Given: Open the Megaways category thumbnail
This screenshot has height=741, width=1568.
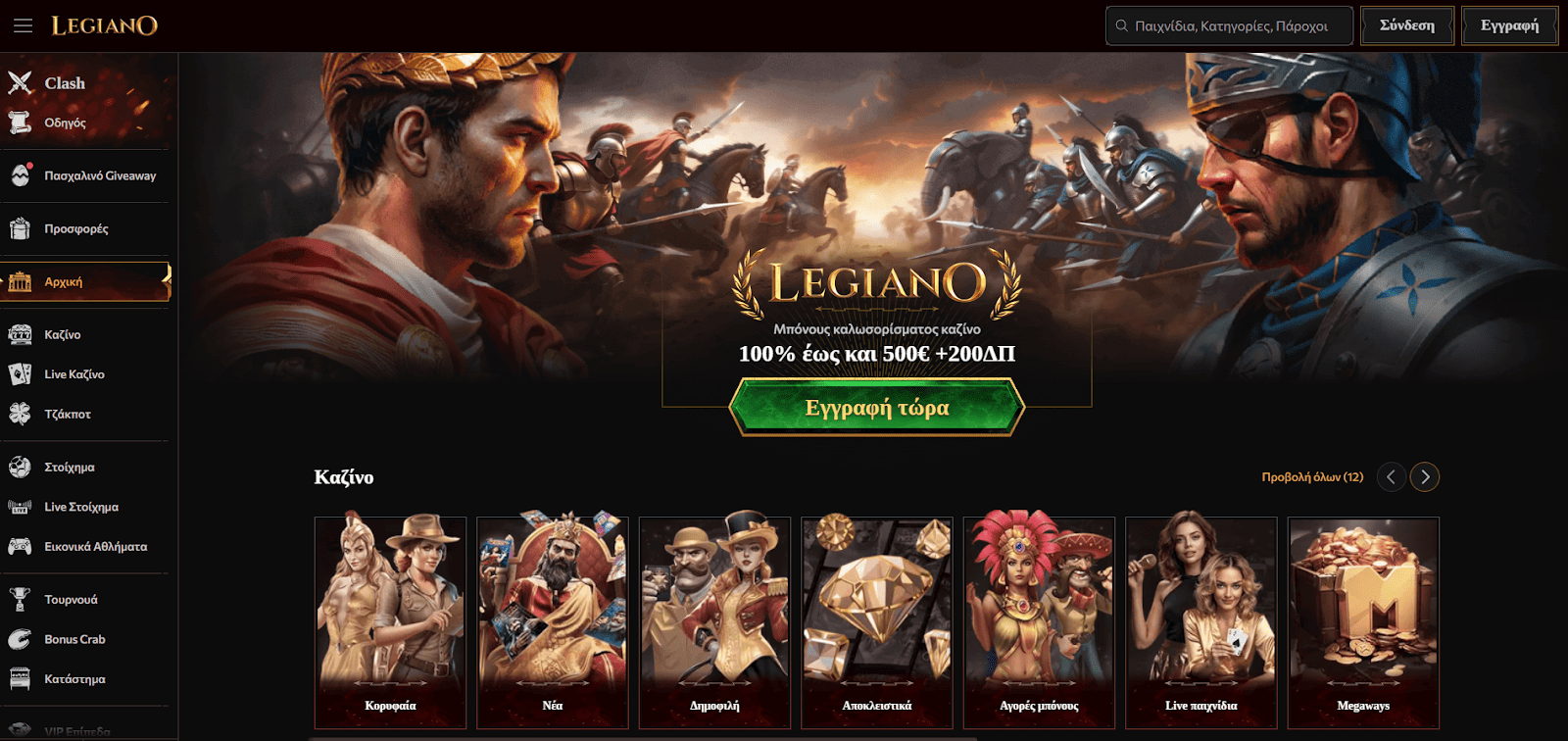Looking at the screenshot, I should click(1363, 622).
